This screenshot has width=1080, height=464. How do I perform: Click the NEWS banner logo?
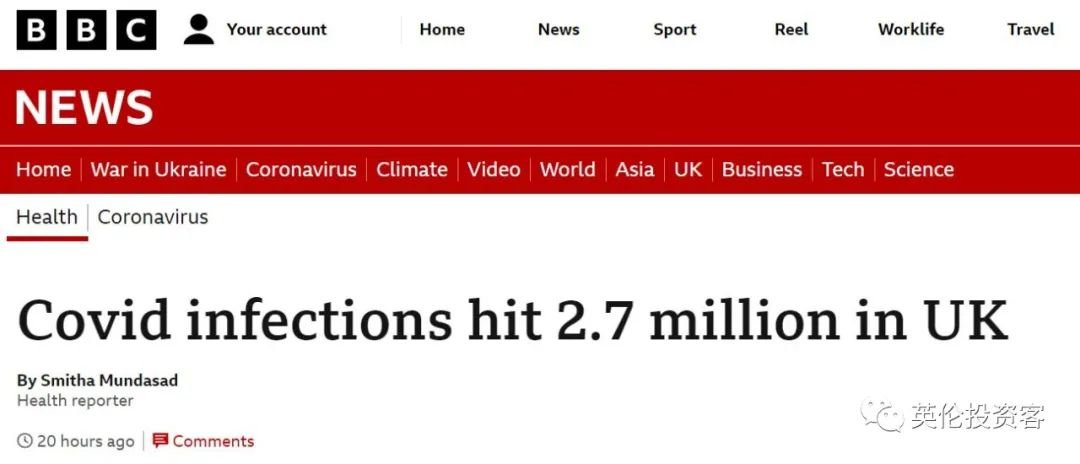pos(84,108)
